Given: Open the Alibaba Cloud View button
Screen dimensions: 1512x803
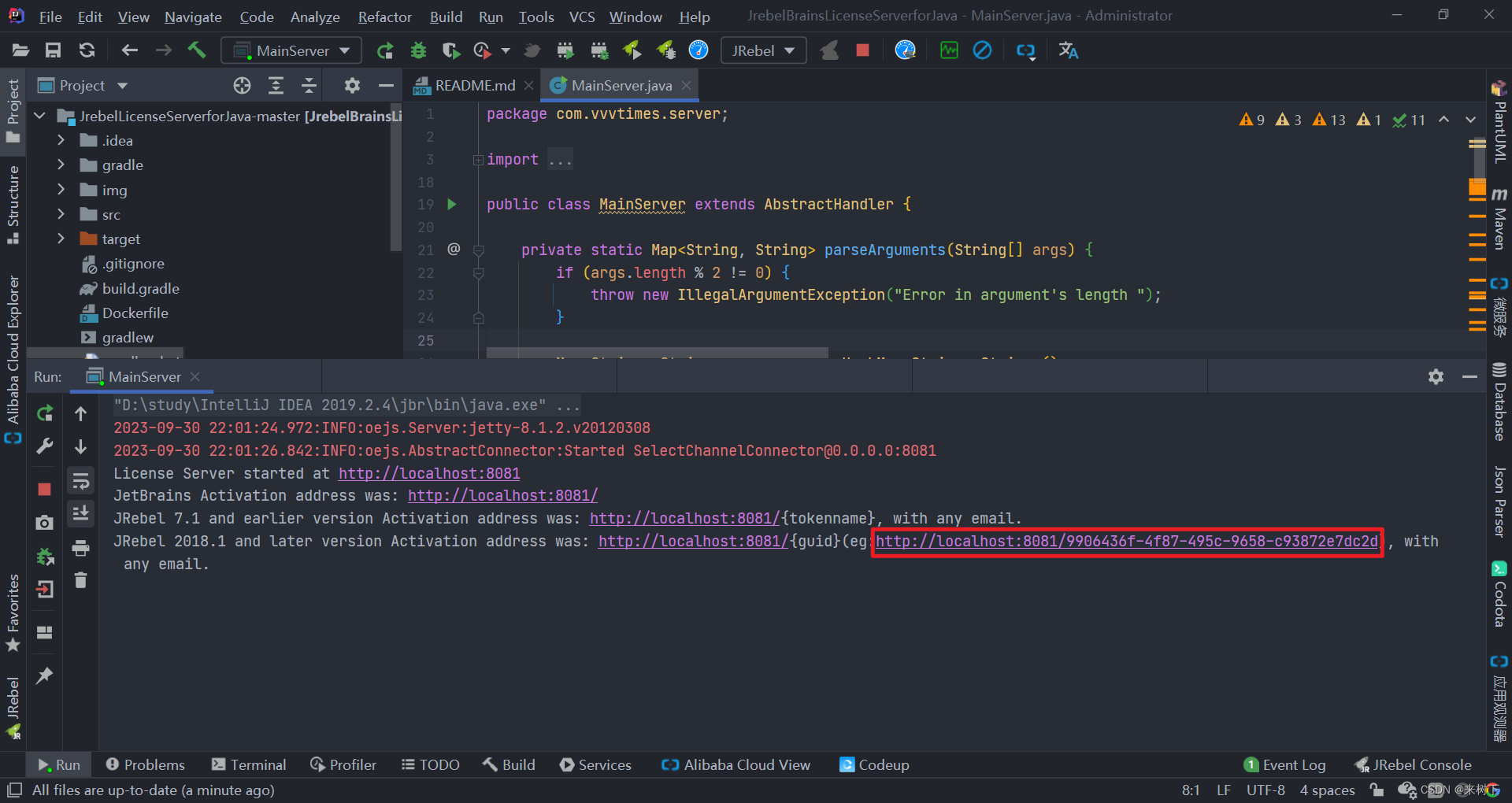Looking at the screenshot, I should pos(736,764).
